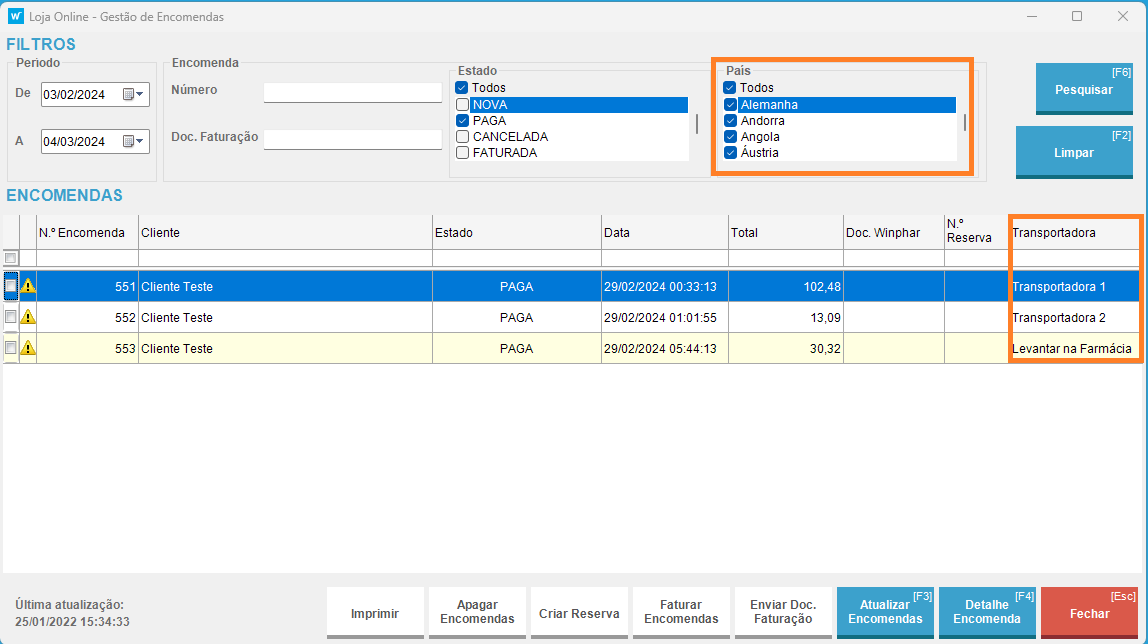Click warning icon on order 551
Screen dimensions: 1148x644
coord(28,286)
